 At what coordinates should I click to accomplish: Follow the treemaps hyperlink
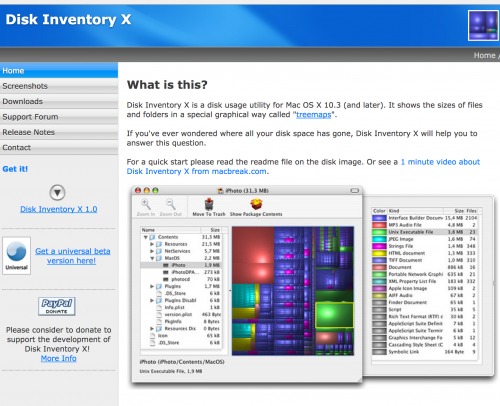pyautogui.click(x=314, y=115)
